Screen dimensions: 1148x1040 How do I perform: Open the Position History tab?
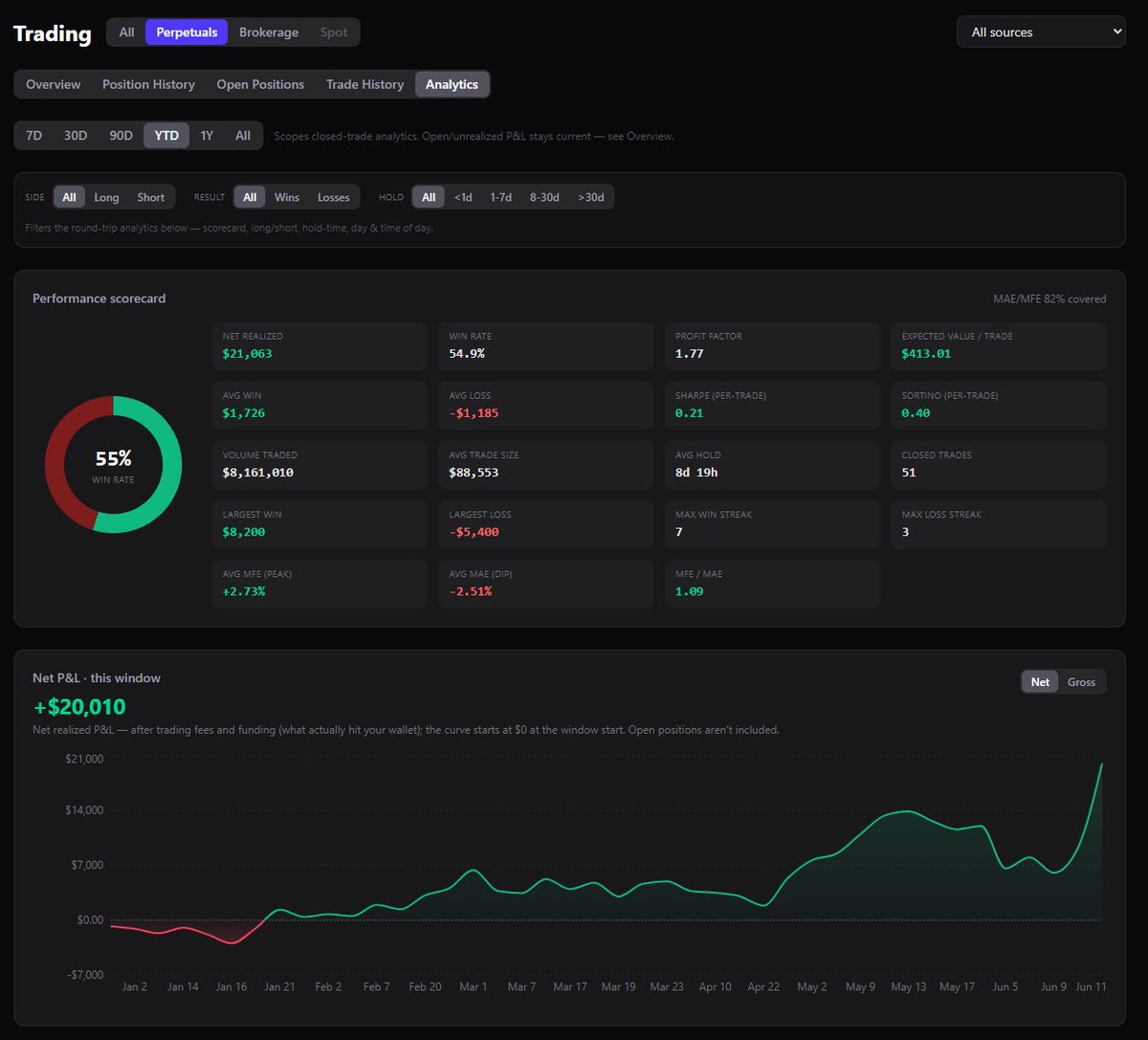[148, 84]
